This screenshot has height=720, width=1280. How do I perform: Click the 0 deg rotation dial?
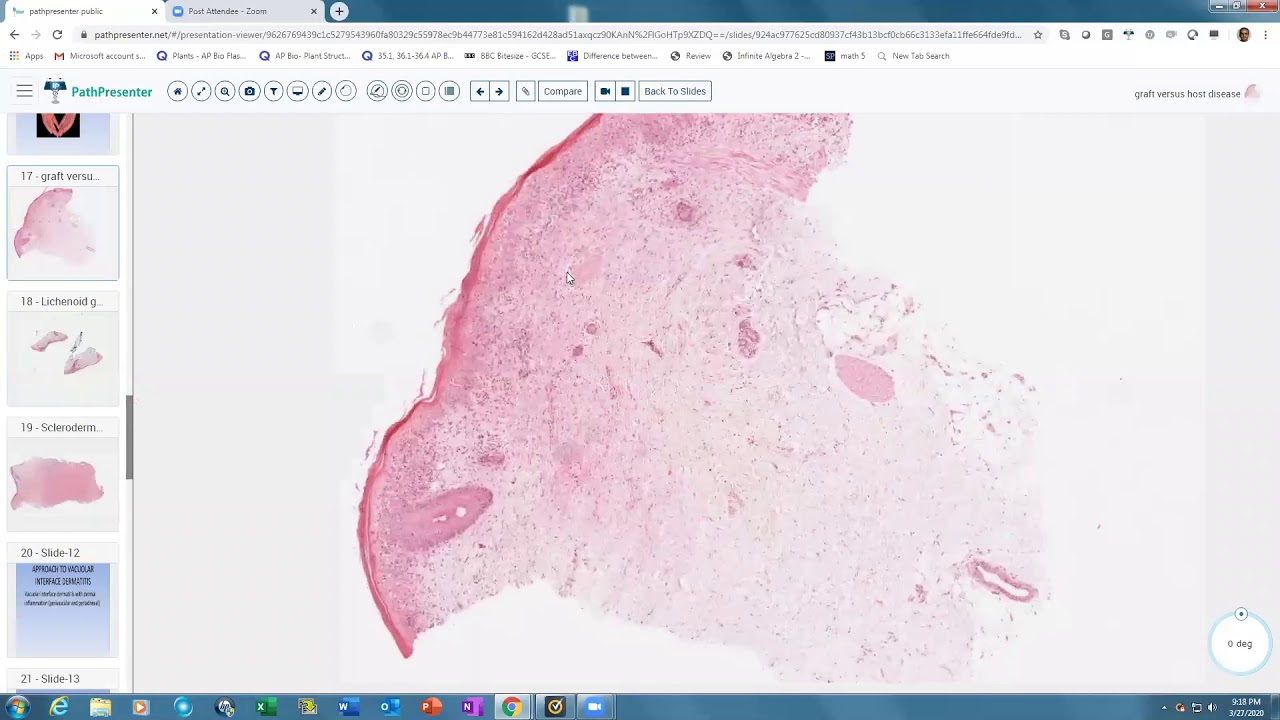click(x=1240, y=643)
